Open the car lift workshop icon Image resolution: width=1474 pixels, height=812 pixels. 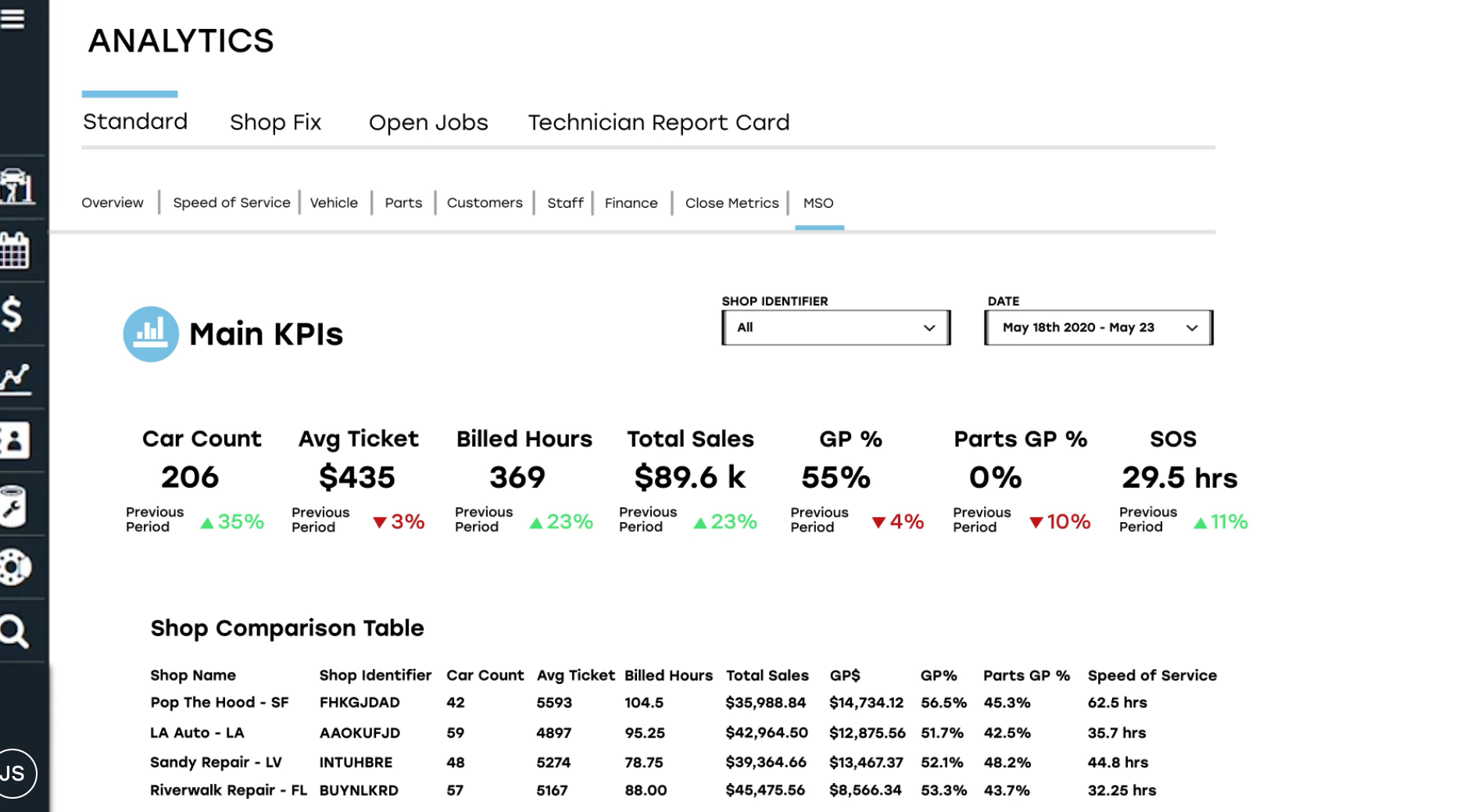[x=17, y=188]
